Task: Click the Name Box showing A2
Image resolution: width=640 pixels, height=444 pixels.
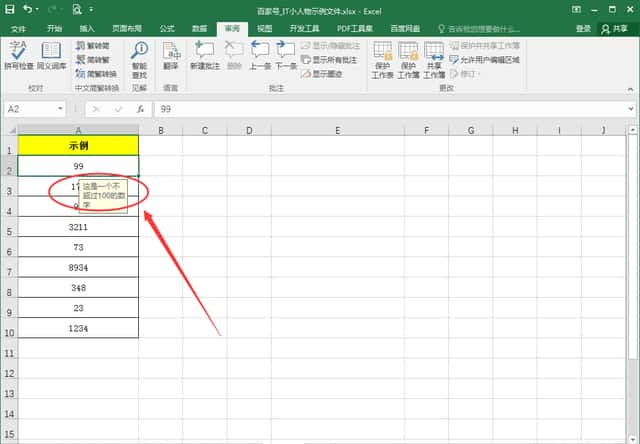Action: [x=31, y=109]
